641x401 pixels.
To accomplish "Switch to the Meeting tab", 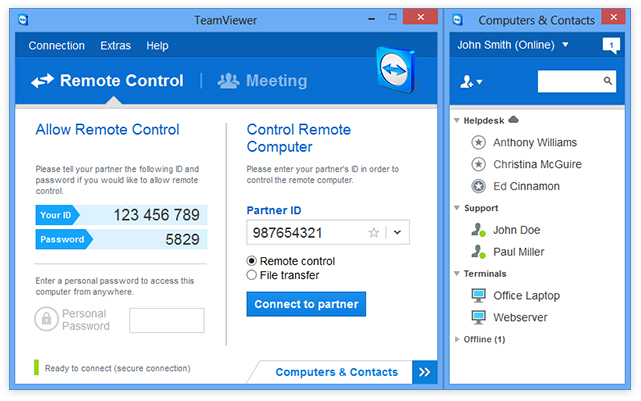I will [x=263, y=81].
